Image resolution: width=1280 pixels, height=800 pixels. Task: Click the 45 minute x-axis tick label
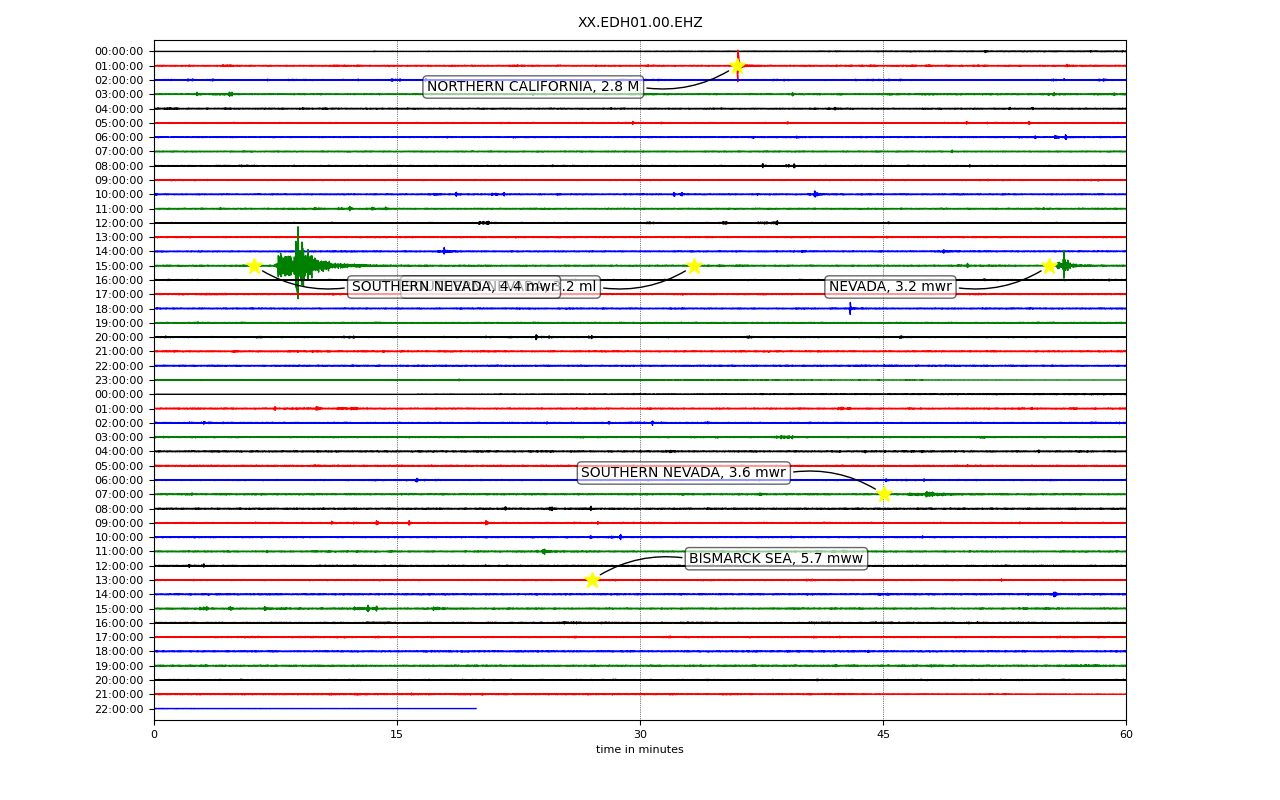883,734
